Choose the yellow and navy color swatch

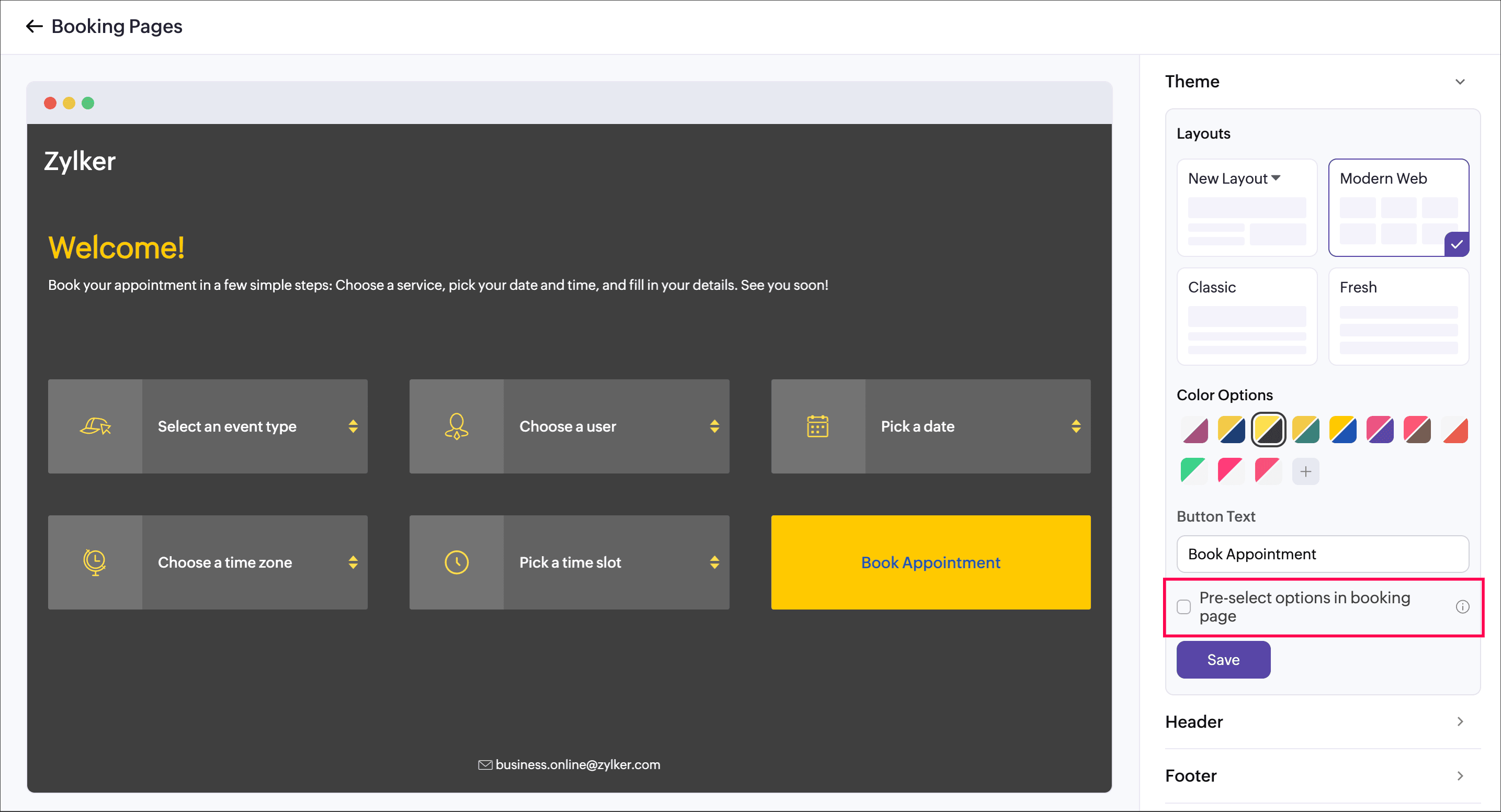(x=1231, y=430)
